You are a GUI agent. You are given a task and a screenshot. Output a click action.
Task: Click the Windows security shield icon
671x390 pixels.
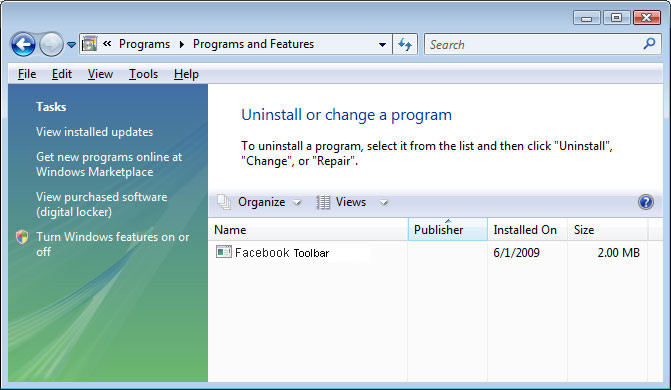pos(22,237)
